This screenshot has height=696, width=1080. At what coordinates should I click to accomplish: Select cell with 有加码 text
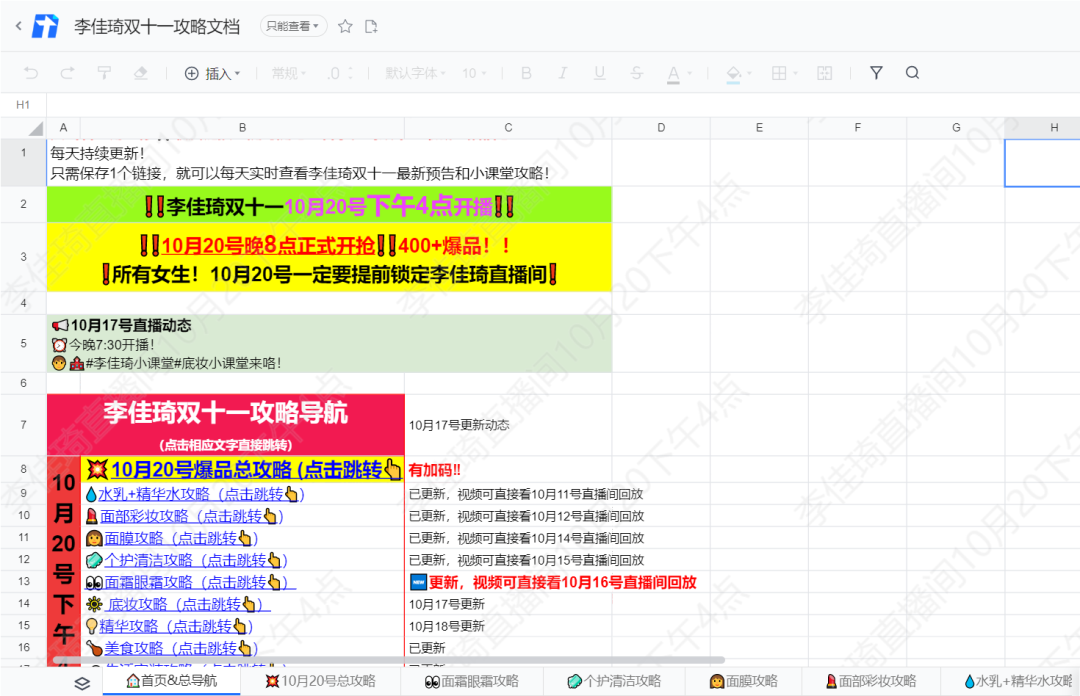508,470
